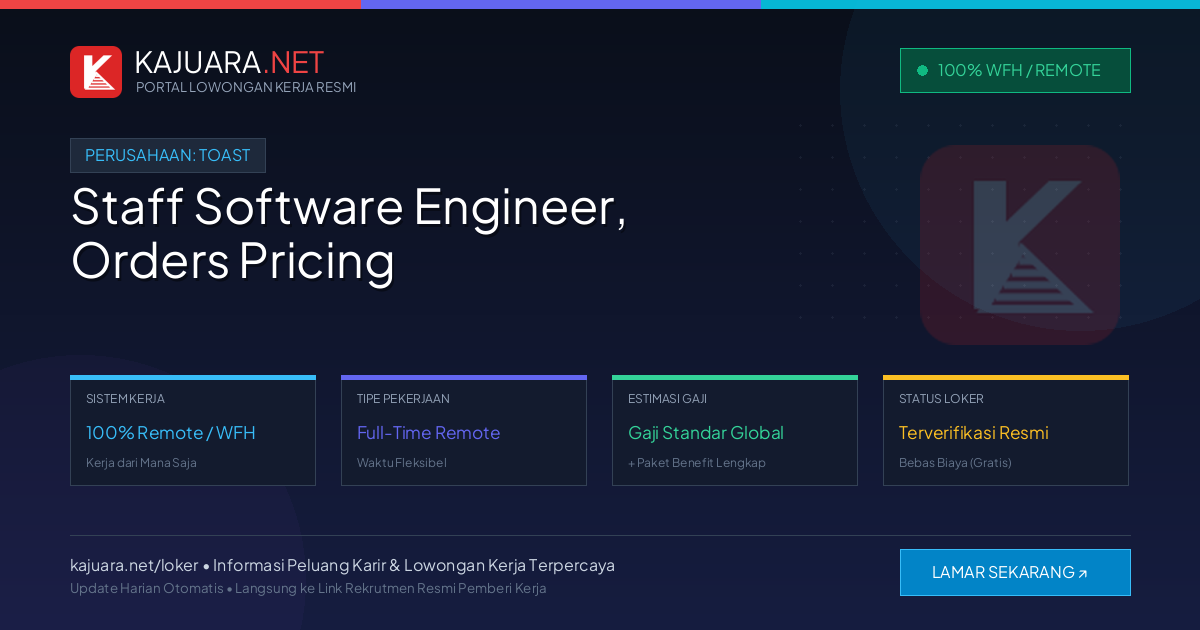The image size is (1200, 630).
Task: Click 'Update Harian Otomatis' footer text
Action: coord(147,588)
